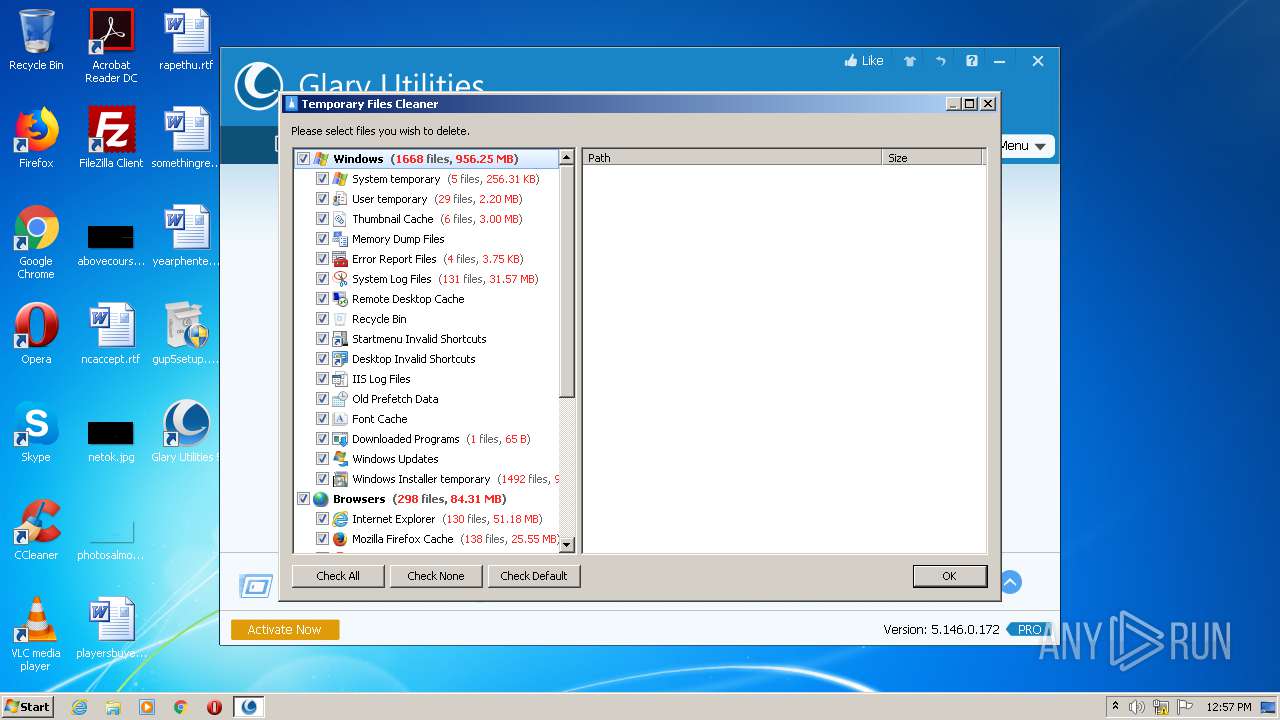
Task: Click the blue up-arrow circle button
Action: point(1011,582)
